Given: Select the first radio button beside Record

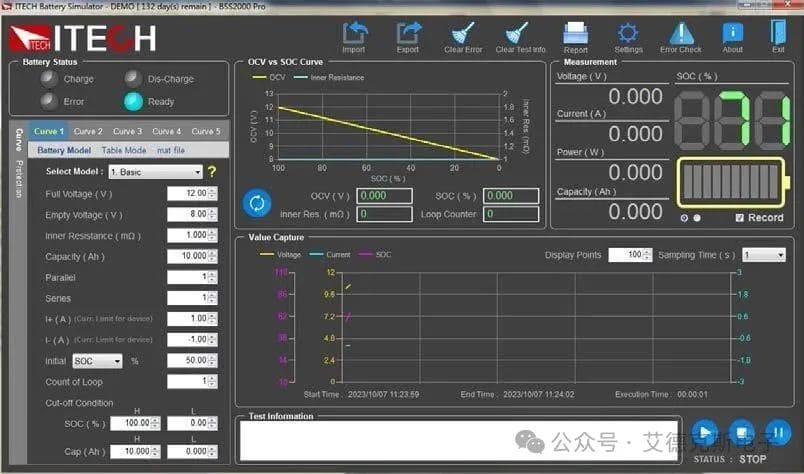Looking at the screenshot, I should [684, 217].
